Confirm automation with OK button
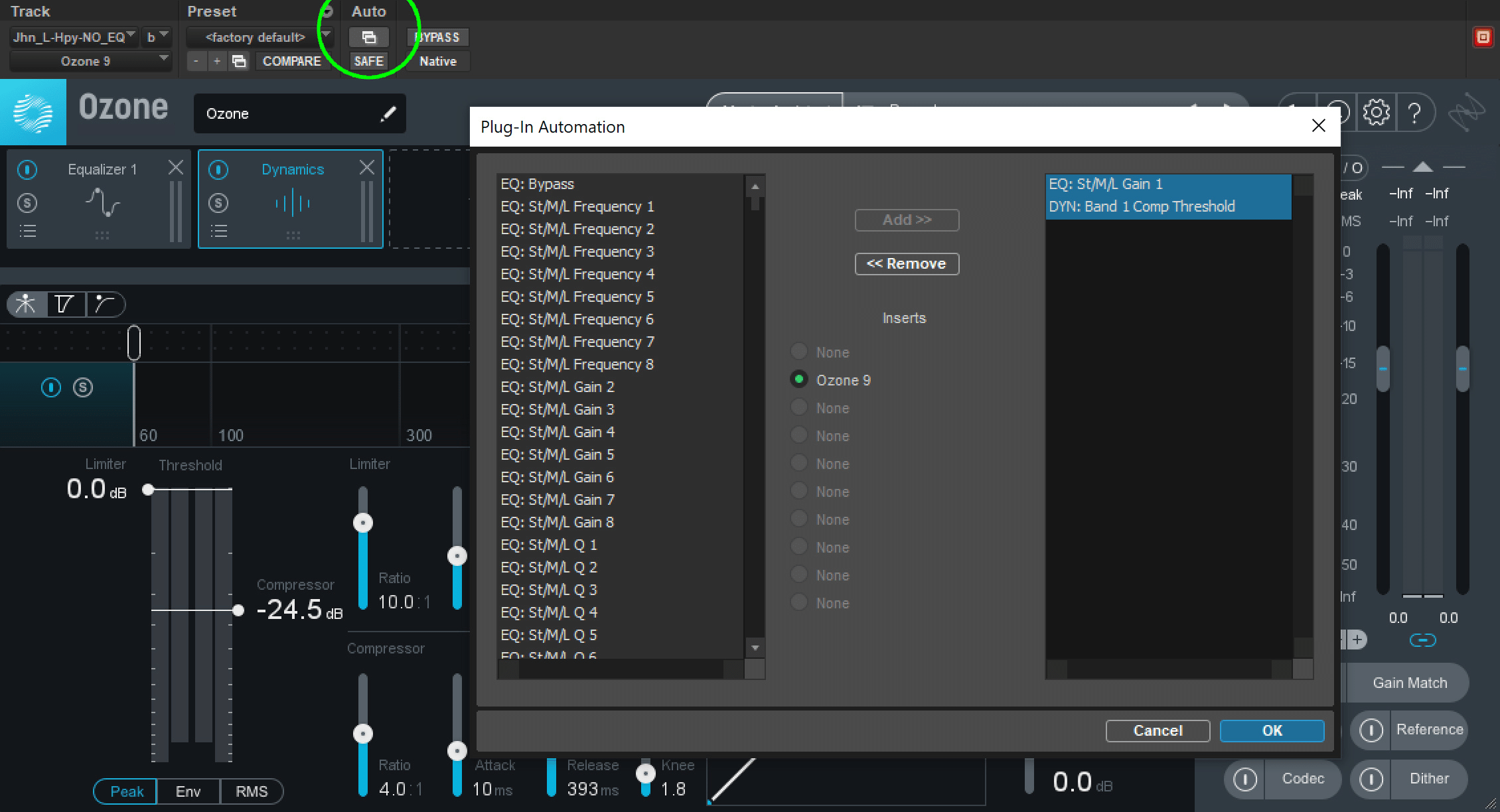This screenshot has height=812, width=1500. click(x=1272, y=730)
